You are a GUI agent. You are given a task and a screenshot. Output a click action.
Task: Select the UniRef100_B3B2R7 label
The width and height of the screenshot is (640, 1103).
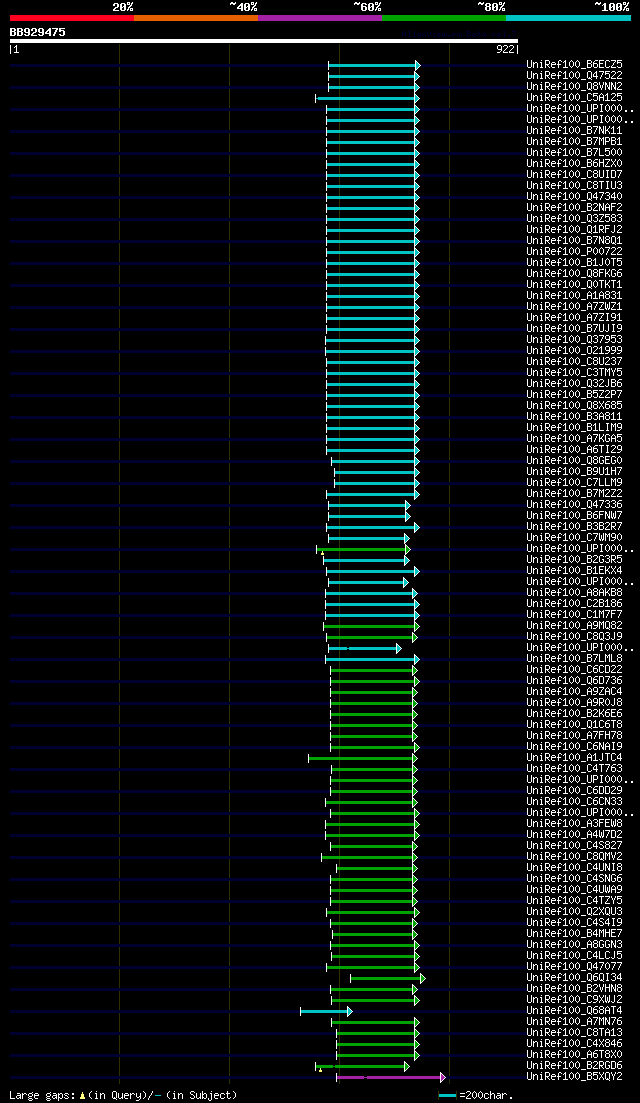(574, 526)
